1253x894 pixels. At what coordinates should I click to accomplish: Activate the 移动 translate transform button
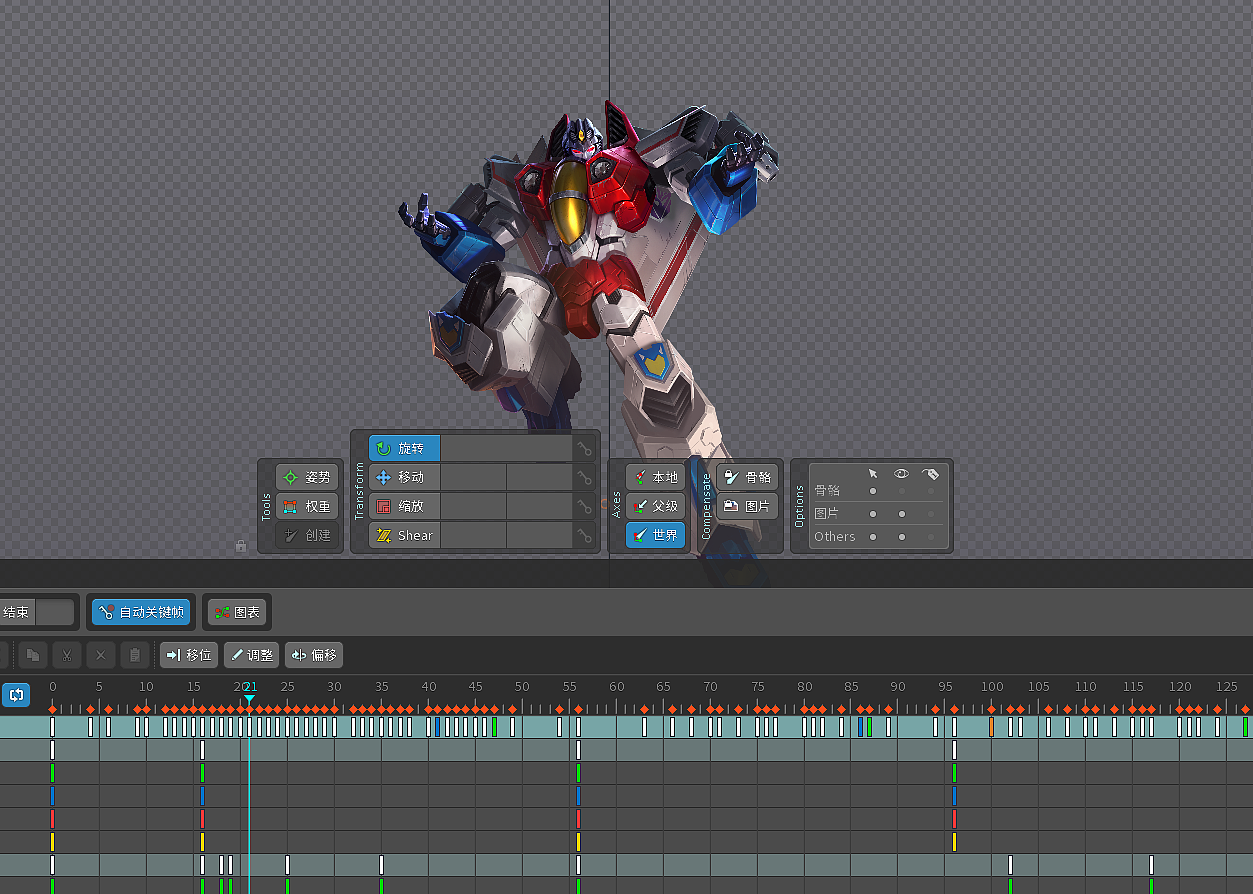(x=404, y=477)
